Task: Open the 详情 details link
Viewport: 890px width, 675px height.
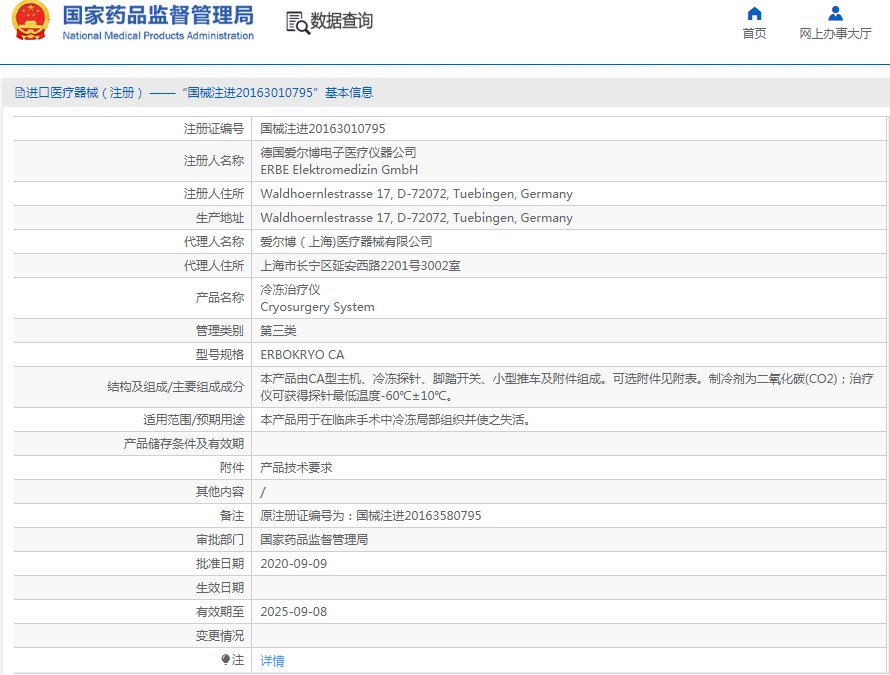Action: [x=272, y=661]
